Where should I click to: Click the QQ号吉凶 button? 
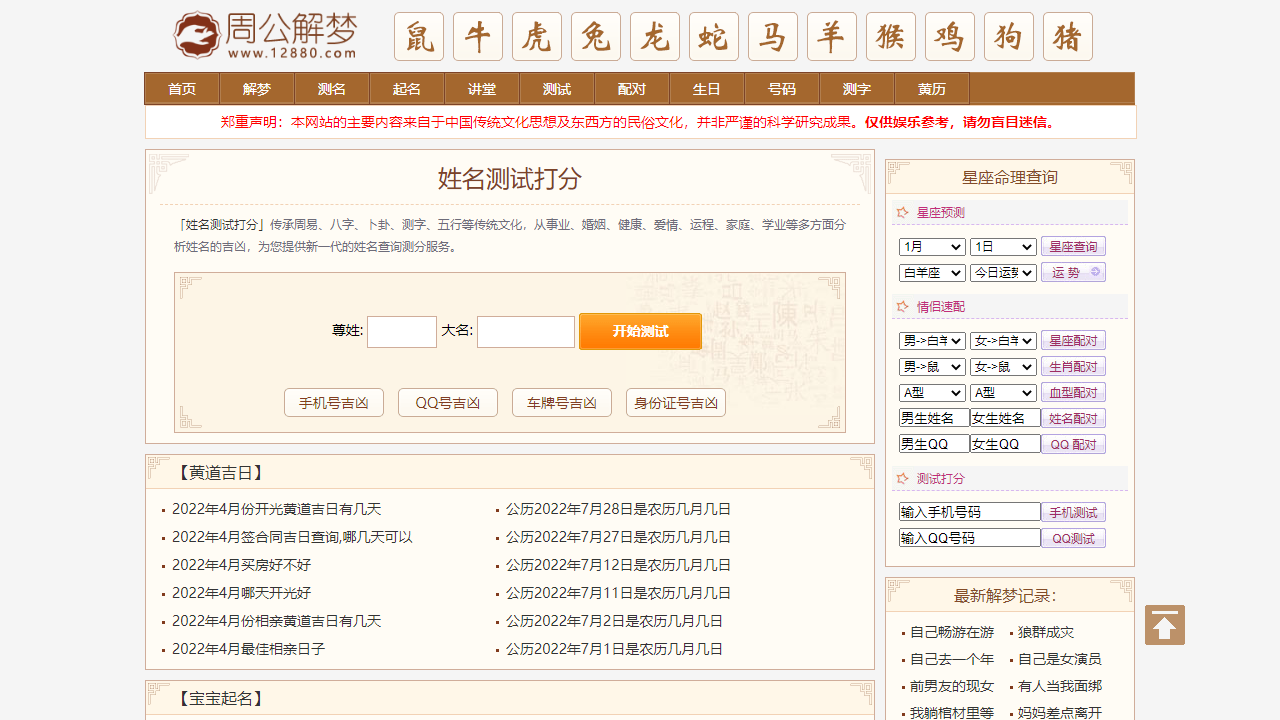click(x=447, y=402)
